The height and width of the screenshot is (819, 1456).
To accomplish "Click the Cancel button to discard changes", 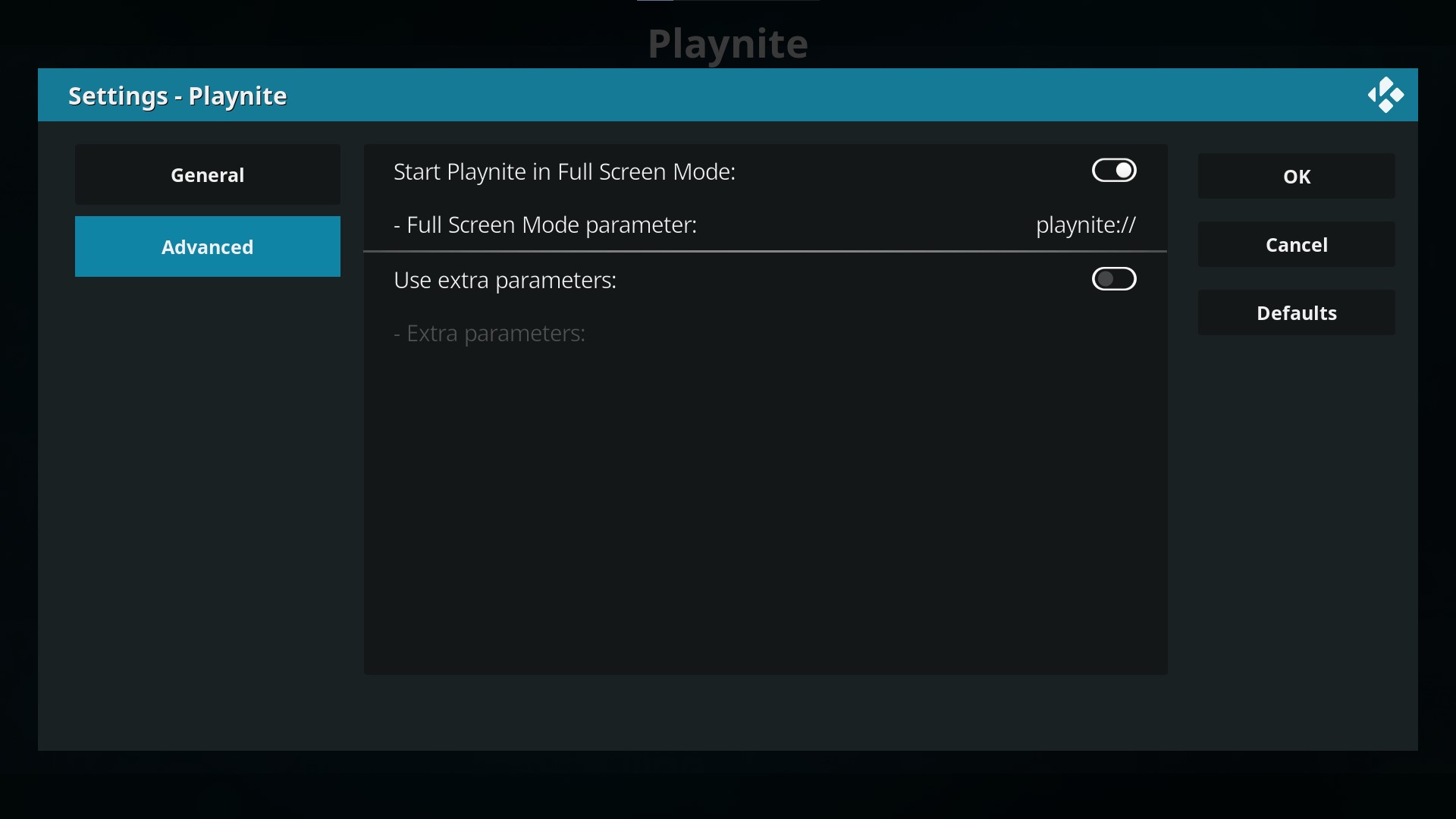I will point(1296,244).
